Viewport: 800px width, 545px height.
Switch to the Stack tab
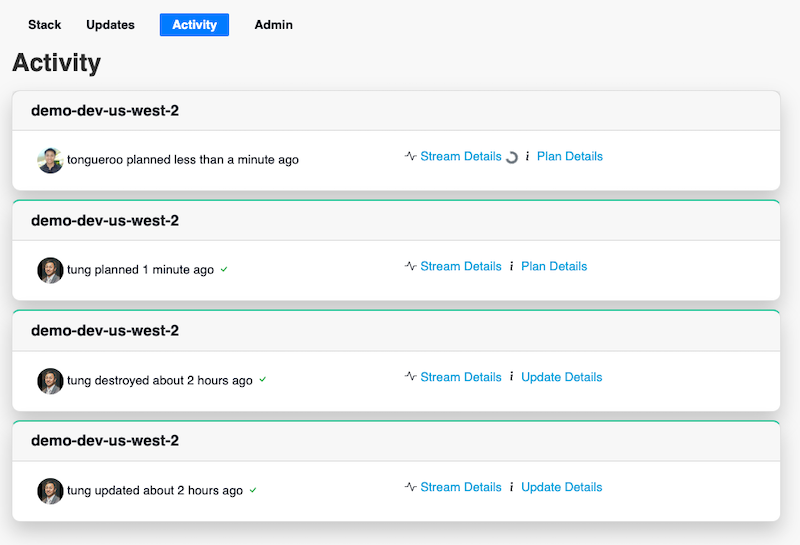[44, 24]
